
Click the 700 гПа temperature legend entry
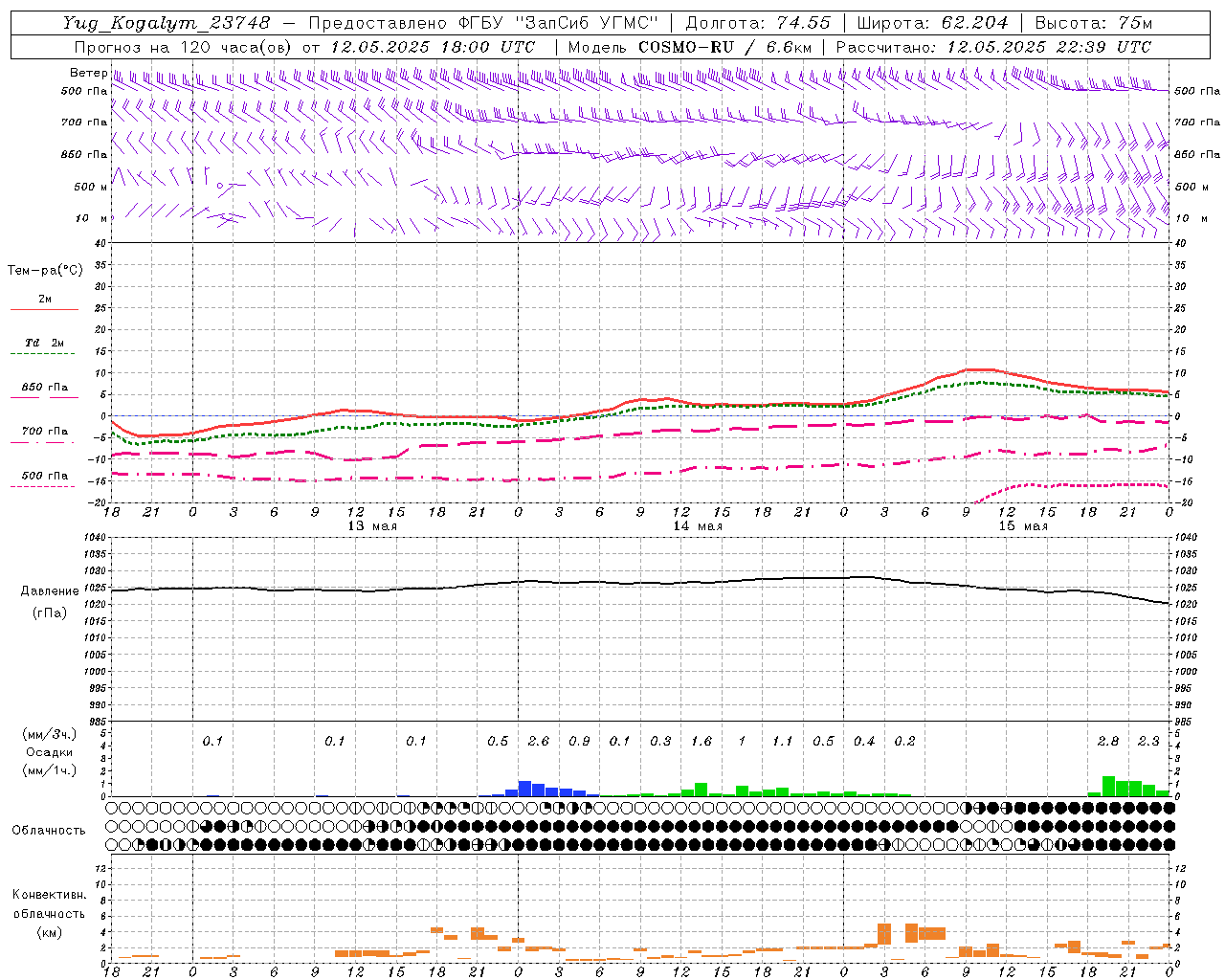point(45,432)
